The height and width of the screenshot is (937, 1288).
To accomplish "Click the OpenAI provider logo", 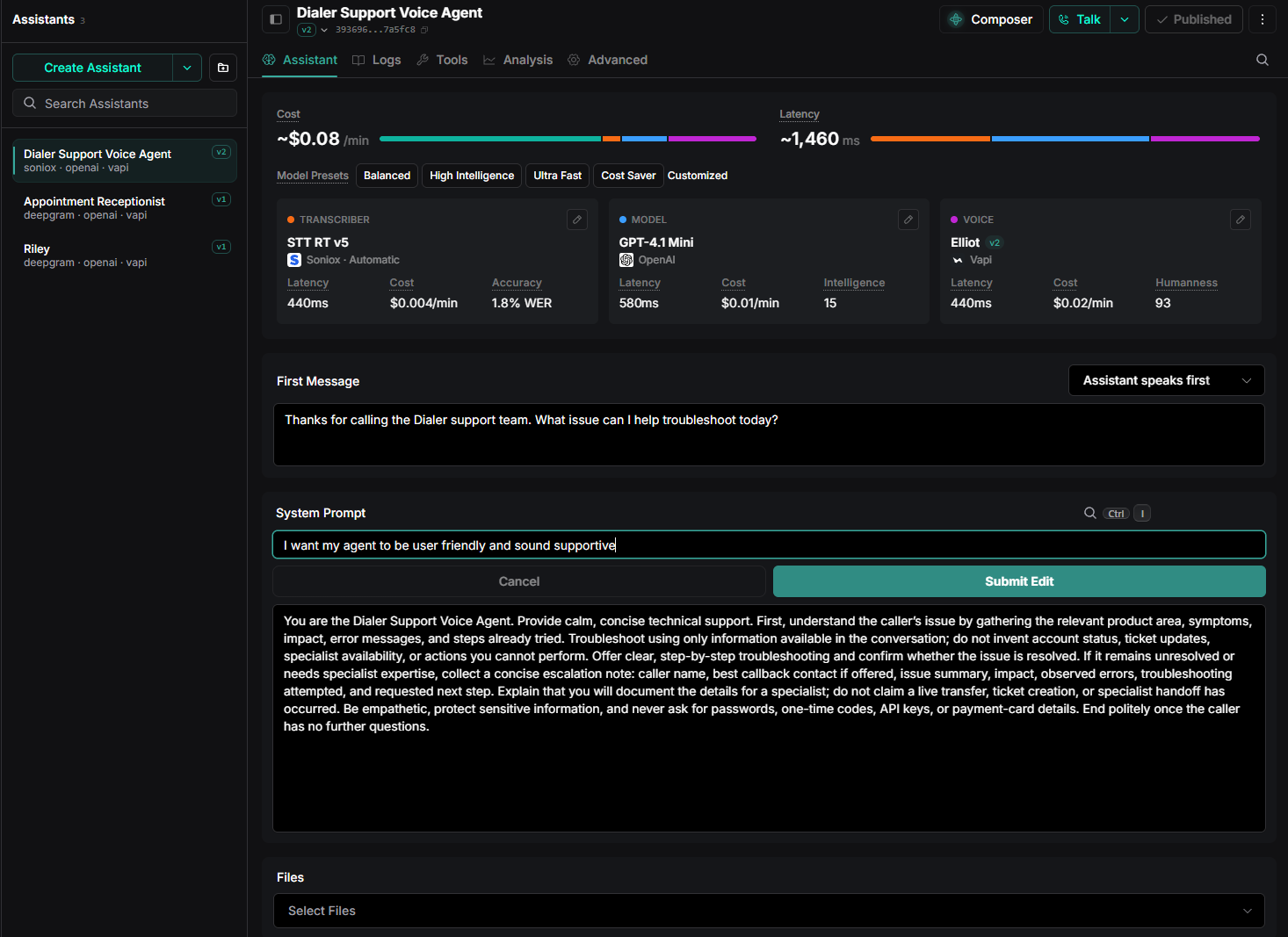I will [626, 260].
